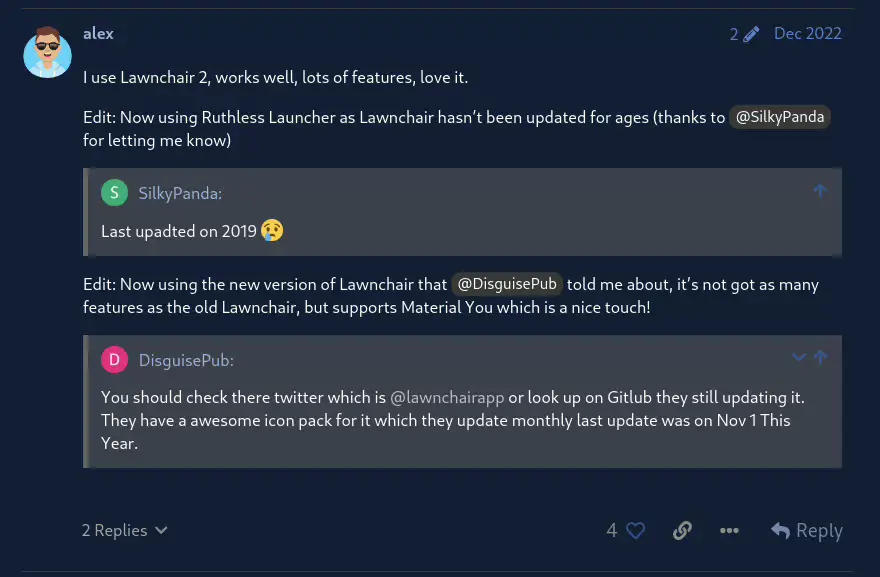The width and height of the screenshot is (880, 577).
Task: Click the crying emoji in SilkyPanda's quote
Action: click(x=272, y=231)
